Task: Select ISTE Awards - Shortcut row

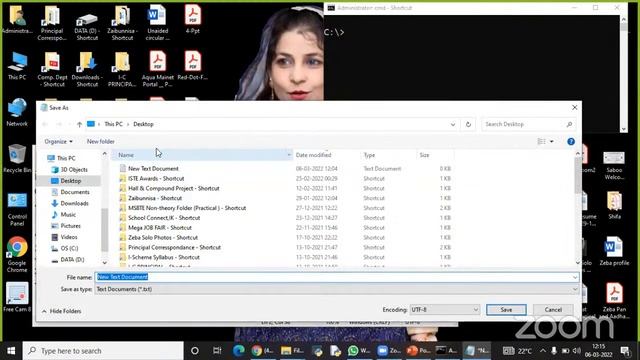Action: (x=286, y=178)
